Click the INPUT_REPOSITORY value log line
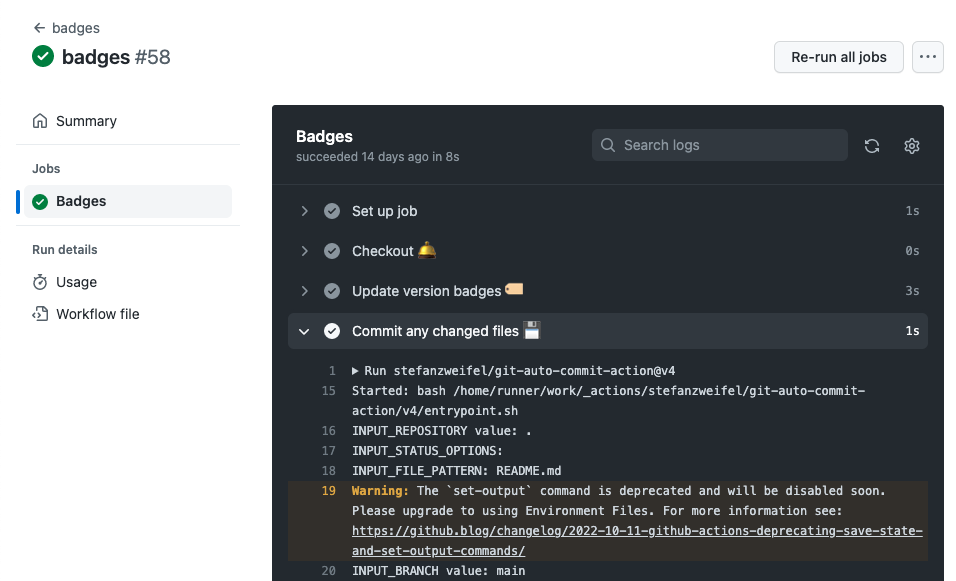 [x=441, y=431]
